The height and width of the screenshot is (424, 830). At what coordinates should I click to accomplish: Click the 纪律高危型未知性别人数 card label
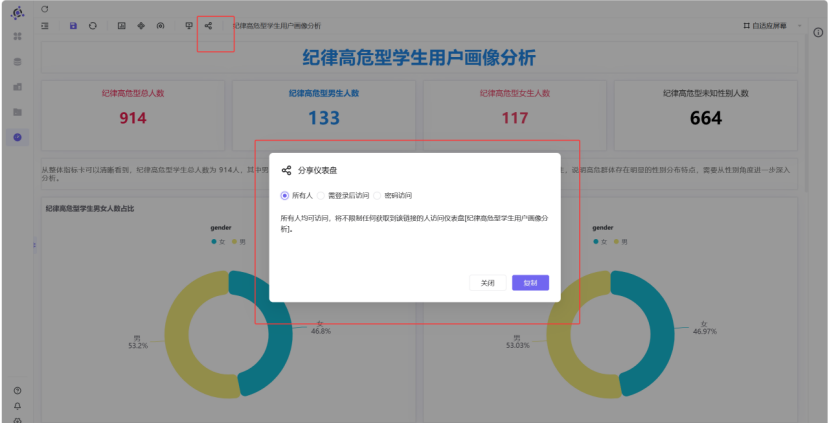coord(706,93)
